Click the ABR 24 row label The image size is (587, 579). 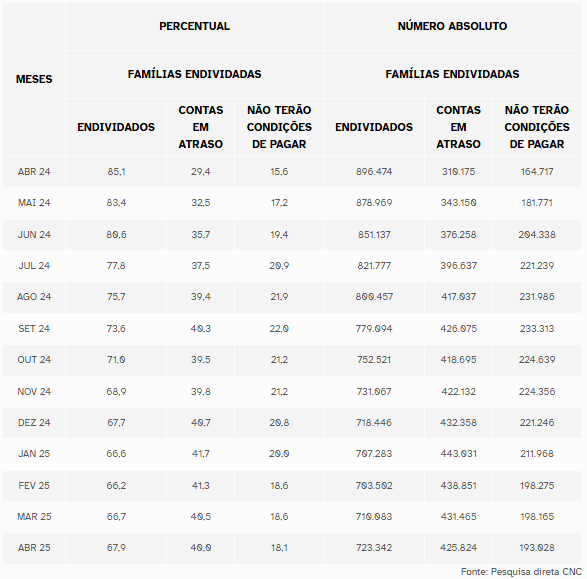(x=34, y=172)
